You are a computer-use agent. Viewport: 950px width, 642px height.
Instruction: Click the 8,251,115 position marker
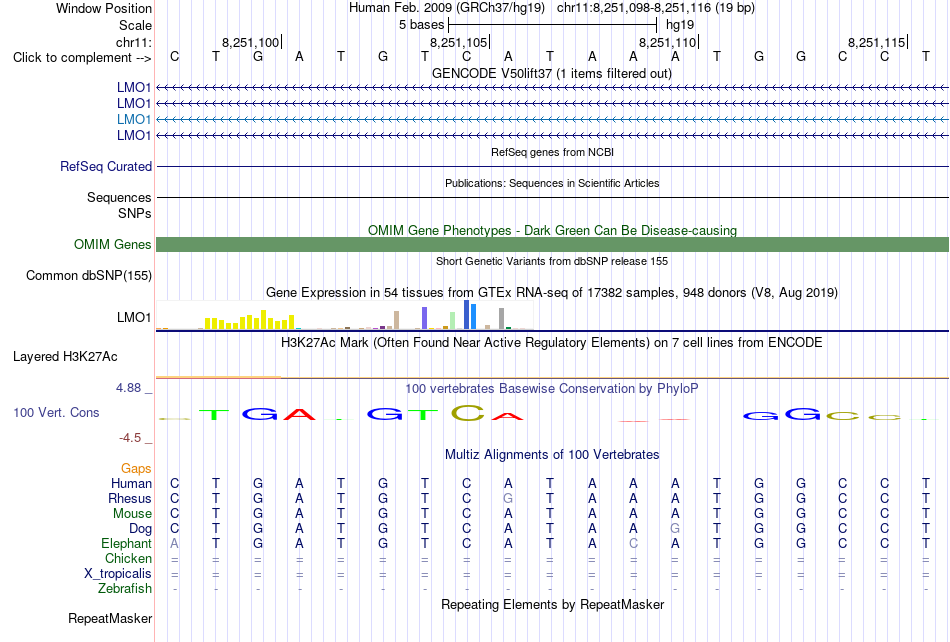point(877,42)
